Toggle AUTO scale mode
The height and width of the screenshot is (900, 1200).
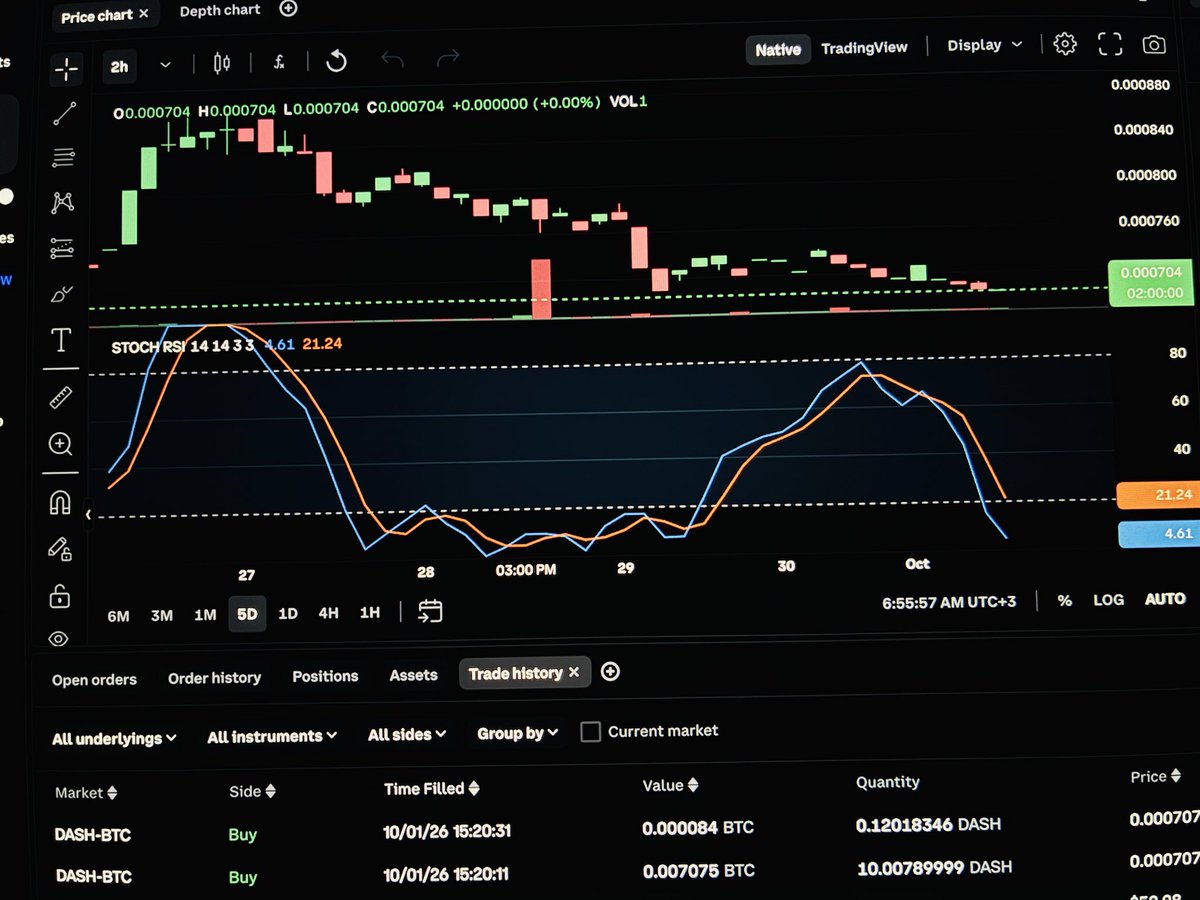[1165, 599]
